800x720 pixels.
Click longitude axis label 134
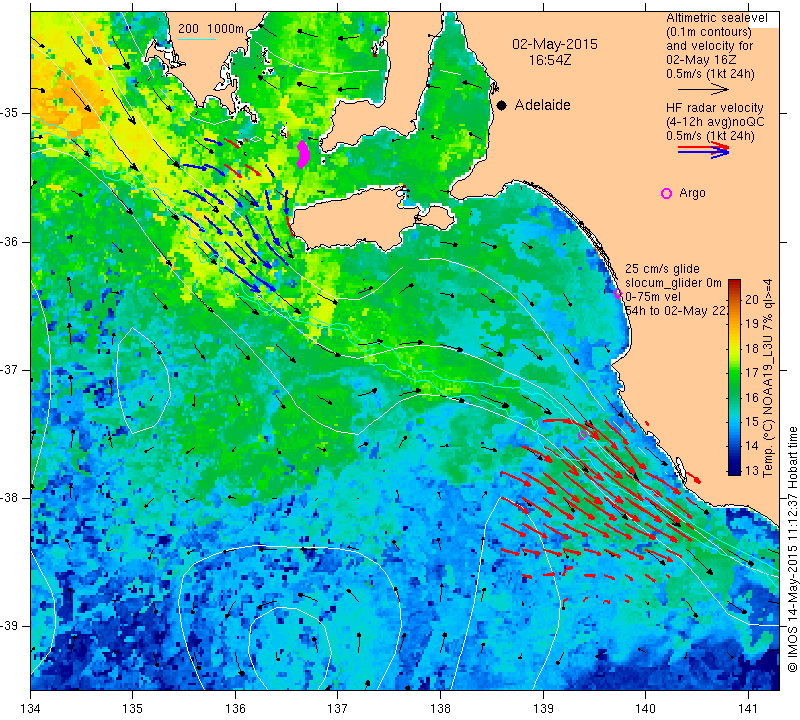click(31, 708)
